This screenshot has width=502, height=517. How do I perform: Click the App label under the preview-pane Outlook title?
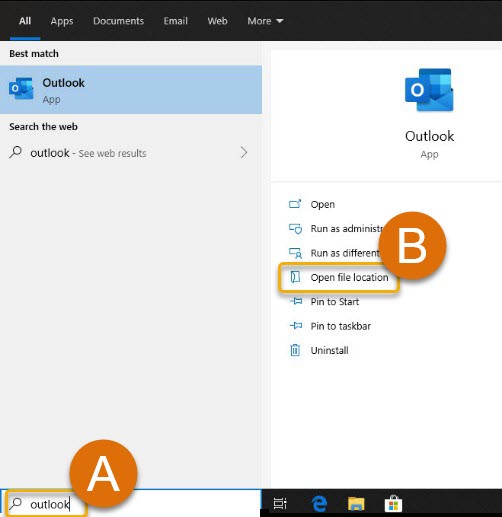pos(429,154)
